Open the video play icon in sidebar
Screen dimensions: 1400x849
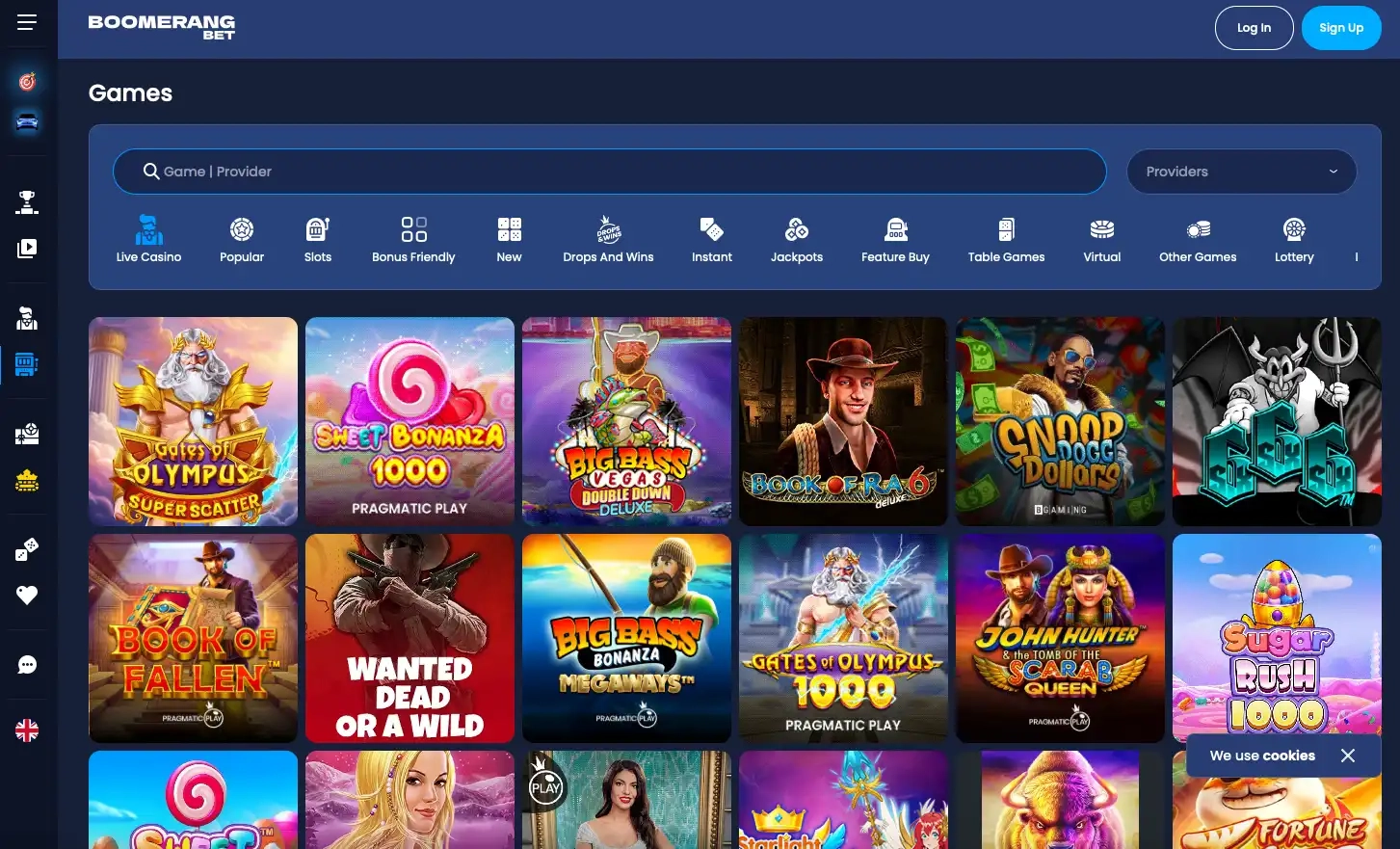(x=27, y=249)
